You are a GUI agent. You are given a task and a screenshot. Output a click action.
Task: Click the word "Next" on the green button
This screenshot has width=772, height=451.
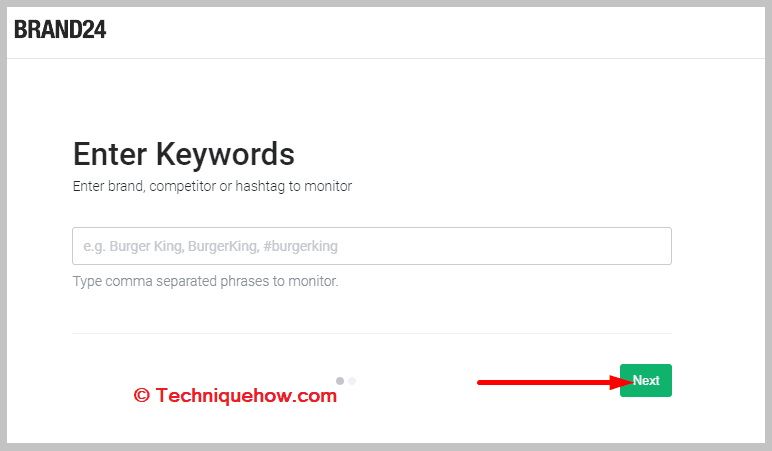(x=646, y=380)
